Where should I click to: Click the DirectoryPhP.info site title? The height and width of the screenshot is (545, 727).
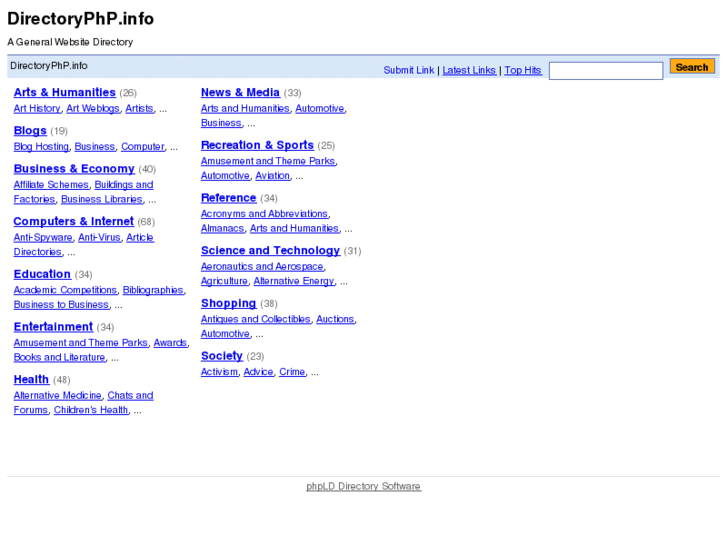[x=81, y=19]
